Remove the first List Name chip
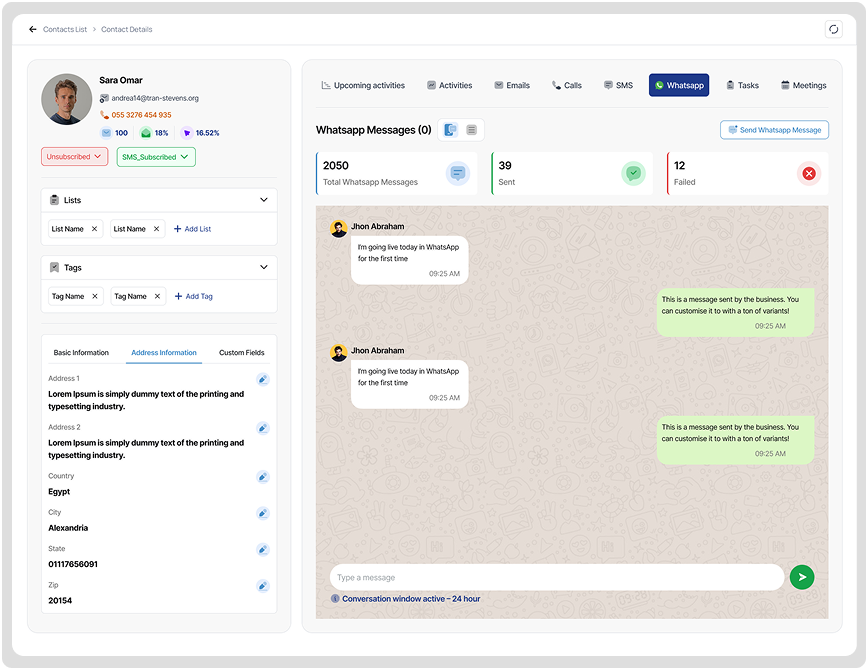 95,229
